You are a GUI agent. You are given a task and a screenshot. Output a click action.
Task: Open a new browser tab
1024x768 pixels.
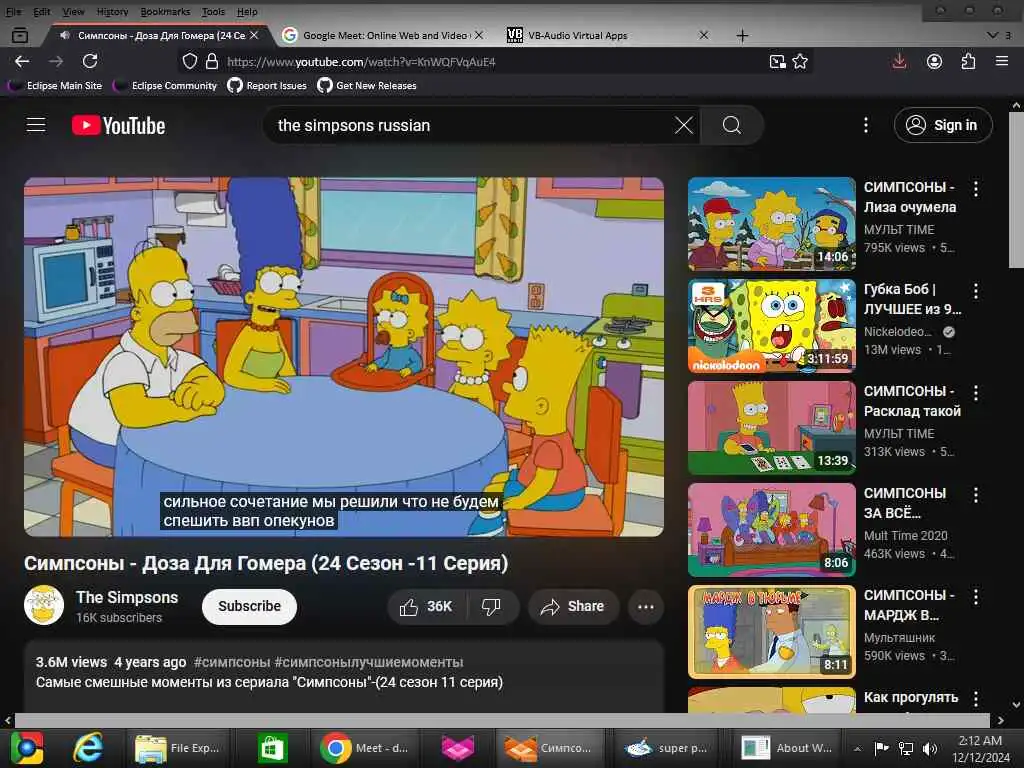(x=742, y=35)
